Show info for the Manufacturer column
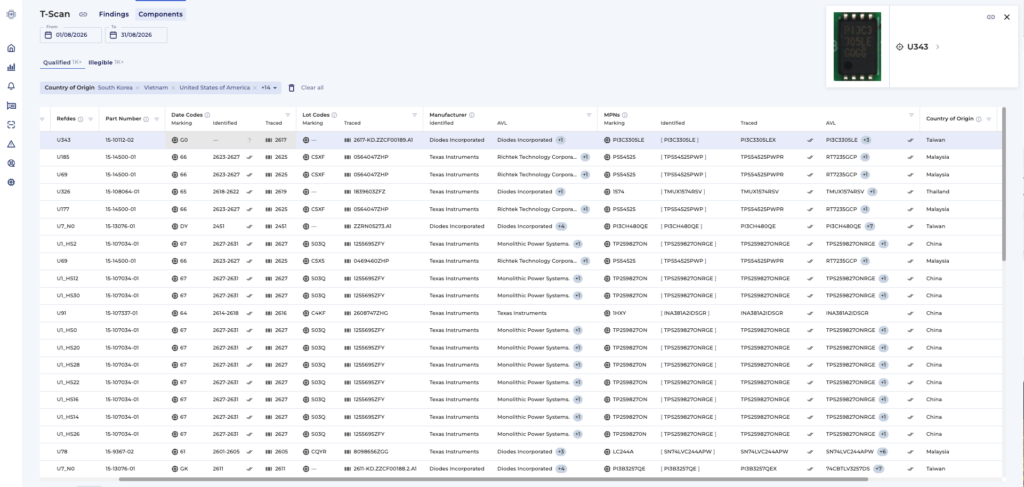The width and height of the screenshot is (1024, 487). click(x=472, y=115)
